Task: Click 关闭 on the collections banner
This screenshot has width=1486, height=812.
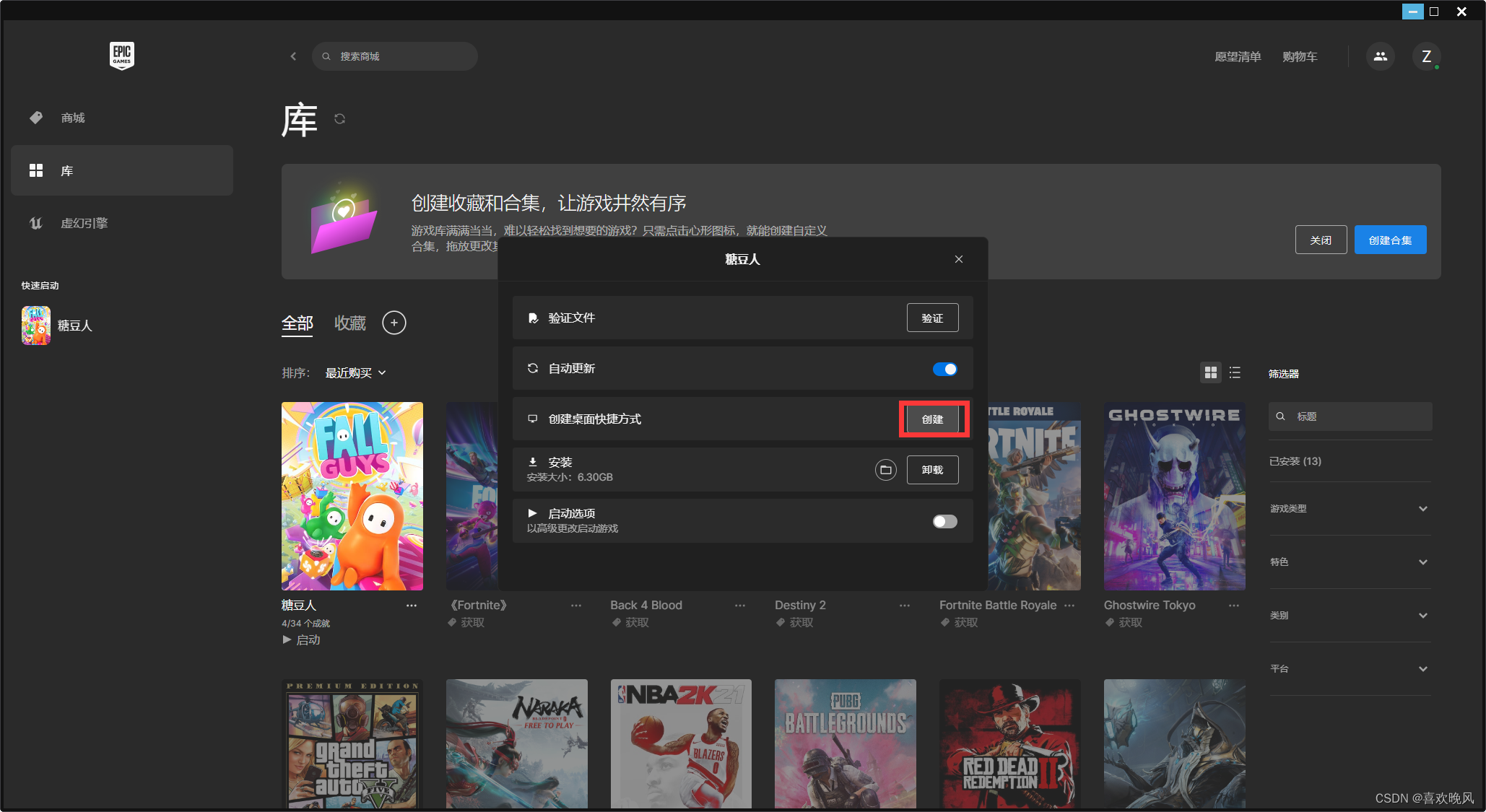Action: [1321, 240]
